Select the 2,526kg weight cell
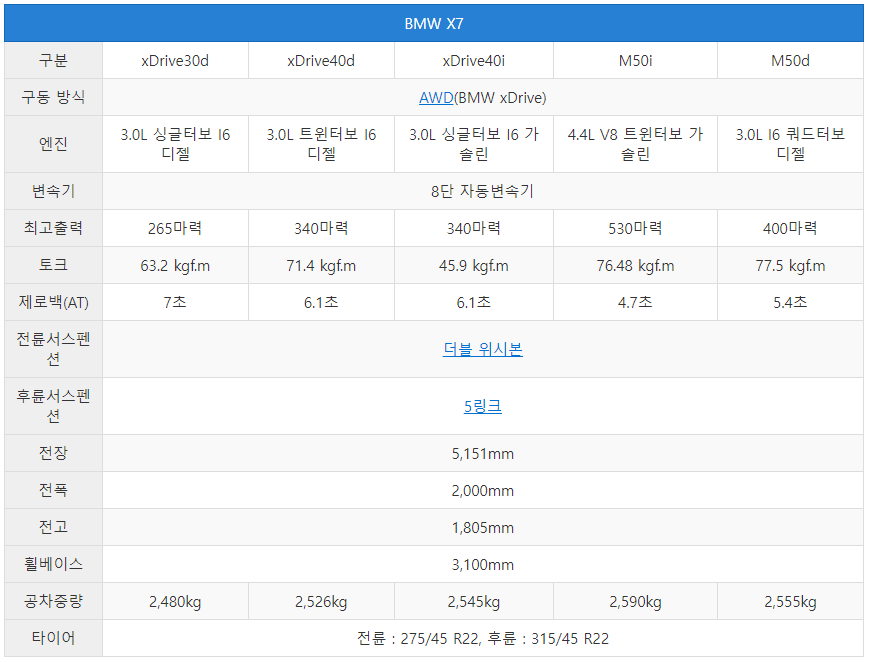 321,601
